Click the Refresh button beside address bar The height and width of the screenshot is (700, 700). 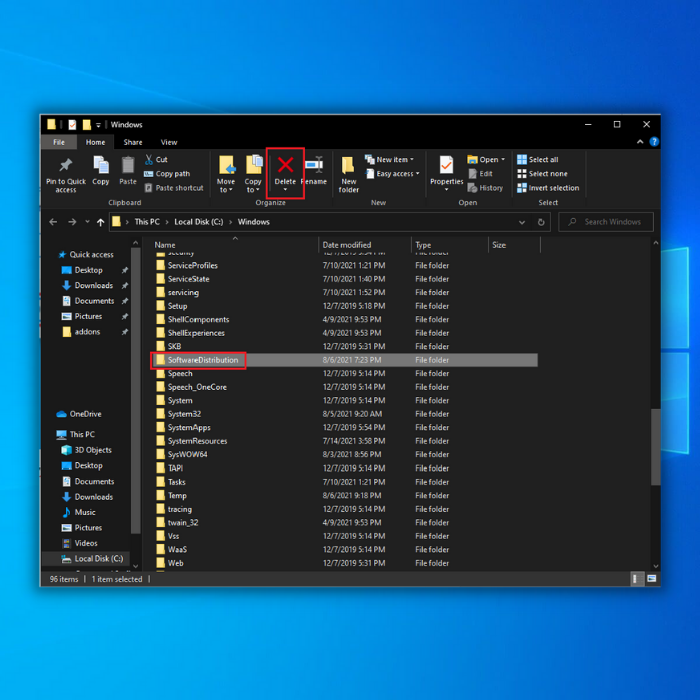click(x=541, y=222)
